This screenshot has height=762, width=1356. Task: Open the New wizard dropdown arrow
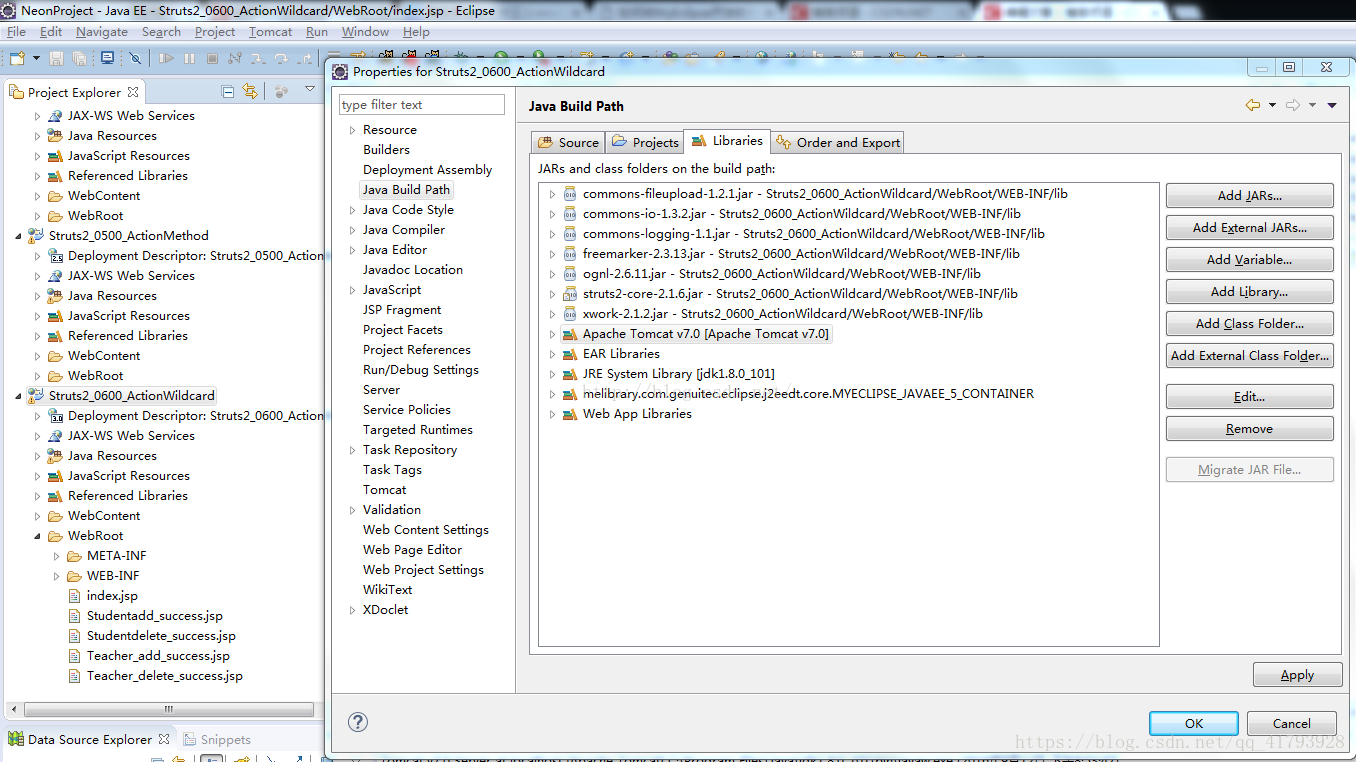click(x=35, y=59)
